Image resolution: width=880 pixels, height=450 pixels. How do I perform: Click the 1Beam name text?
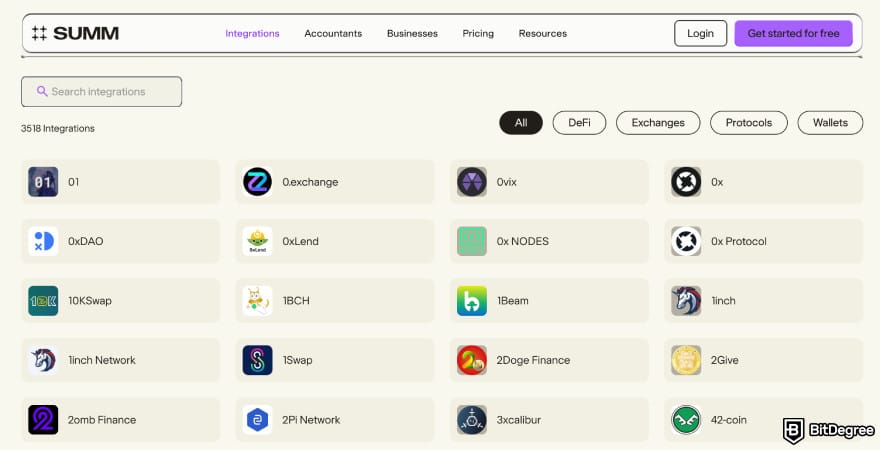(x=512, y=301)
